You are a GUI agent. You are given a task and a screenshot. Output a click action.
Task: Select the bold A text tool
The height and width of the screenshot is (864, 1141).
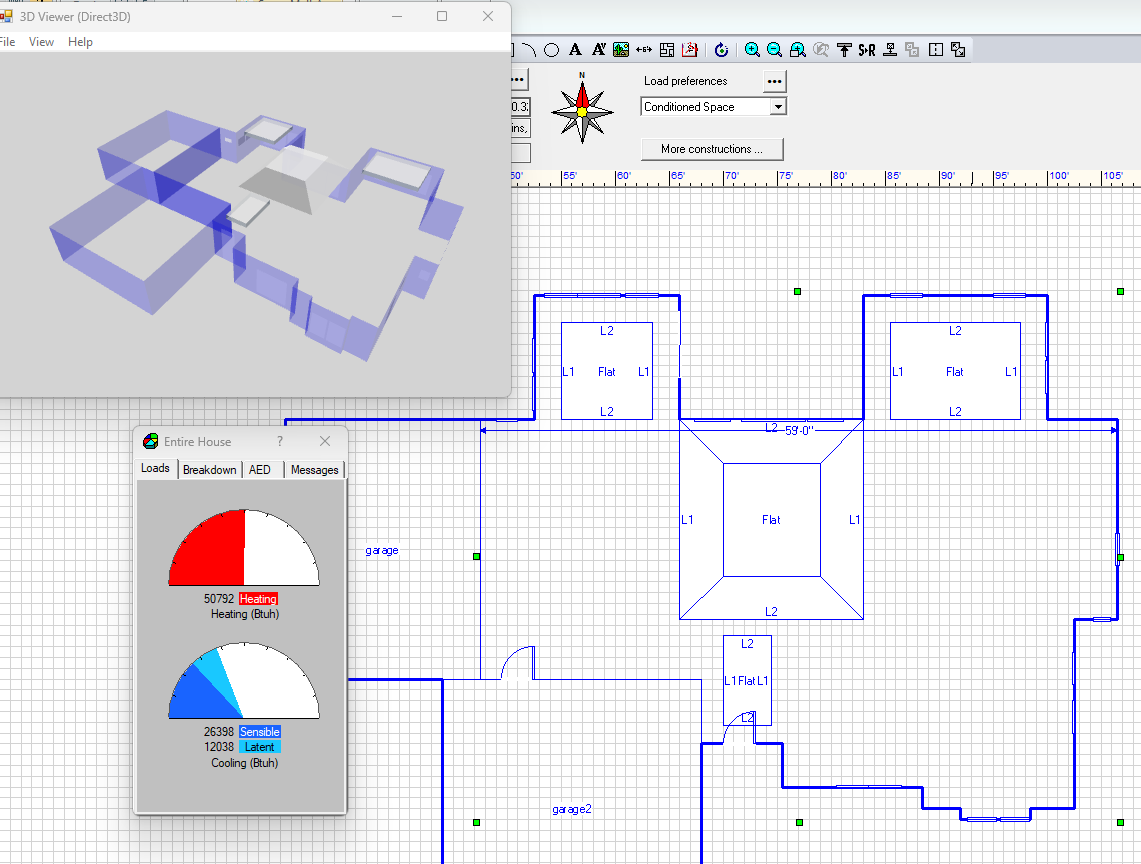point(575,50)
